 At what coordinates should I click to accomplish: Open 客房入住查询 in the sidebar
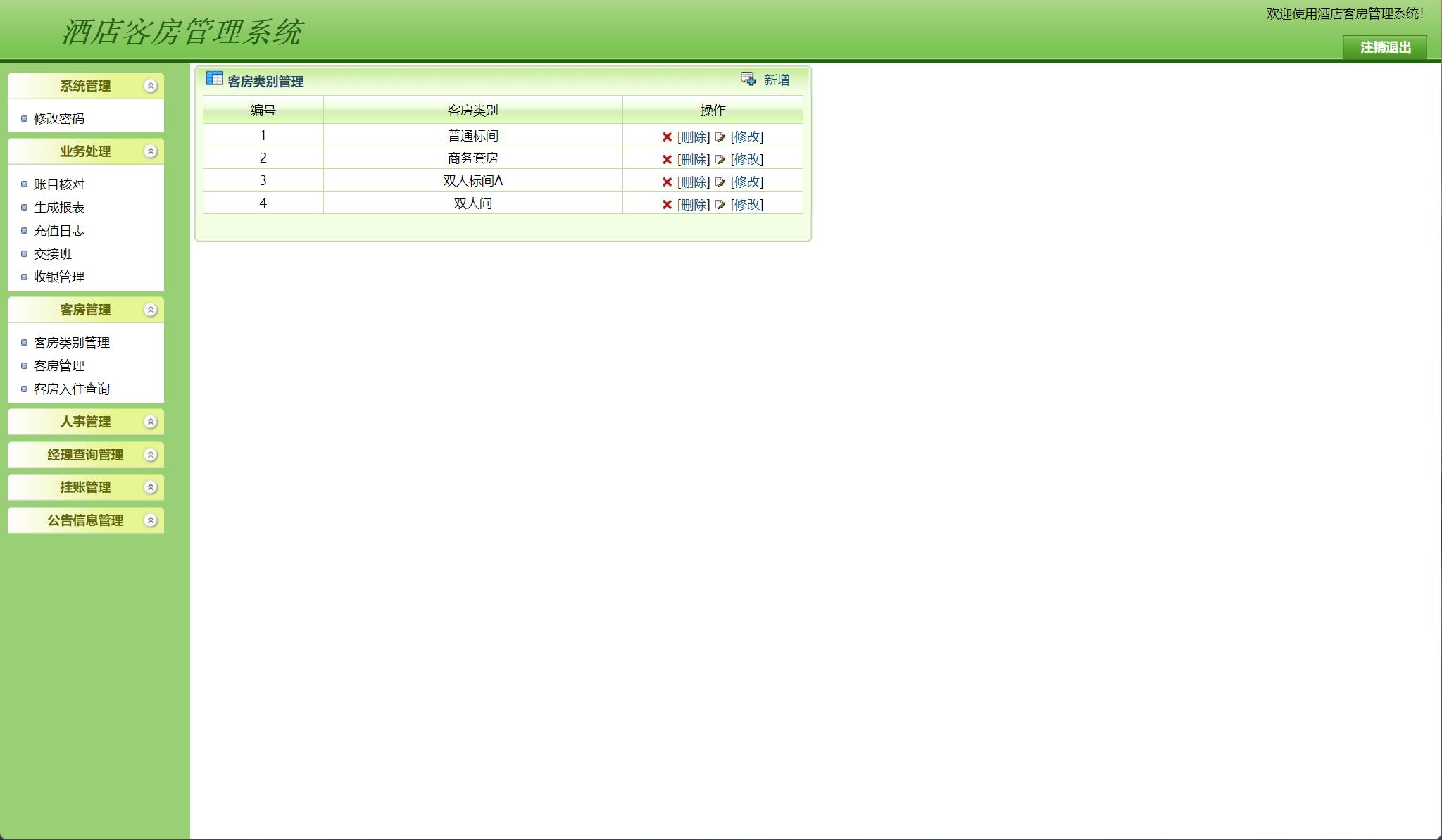[x=71, y=389]
